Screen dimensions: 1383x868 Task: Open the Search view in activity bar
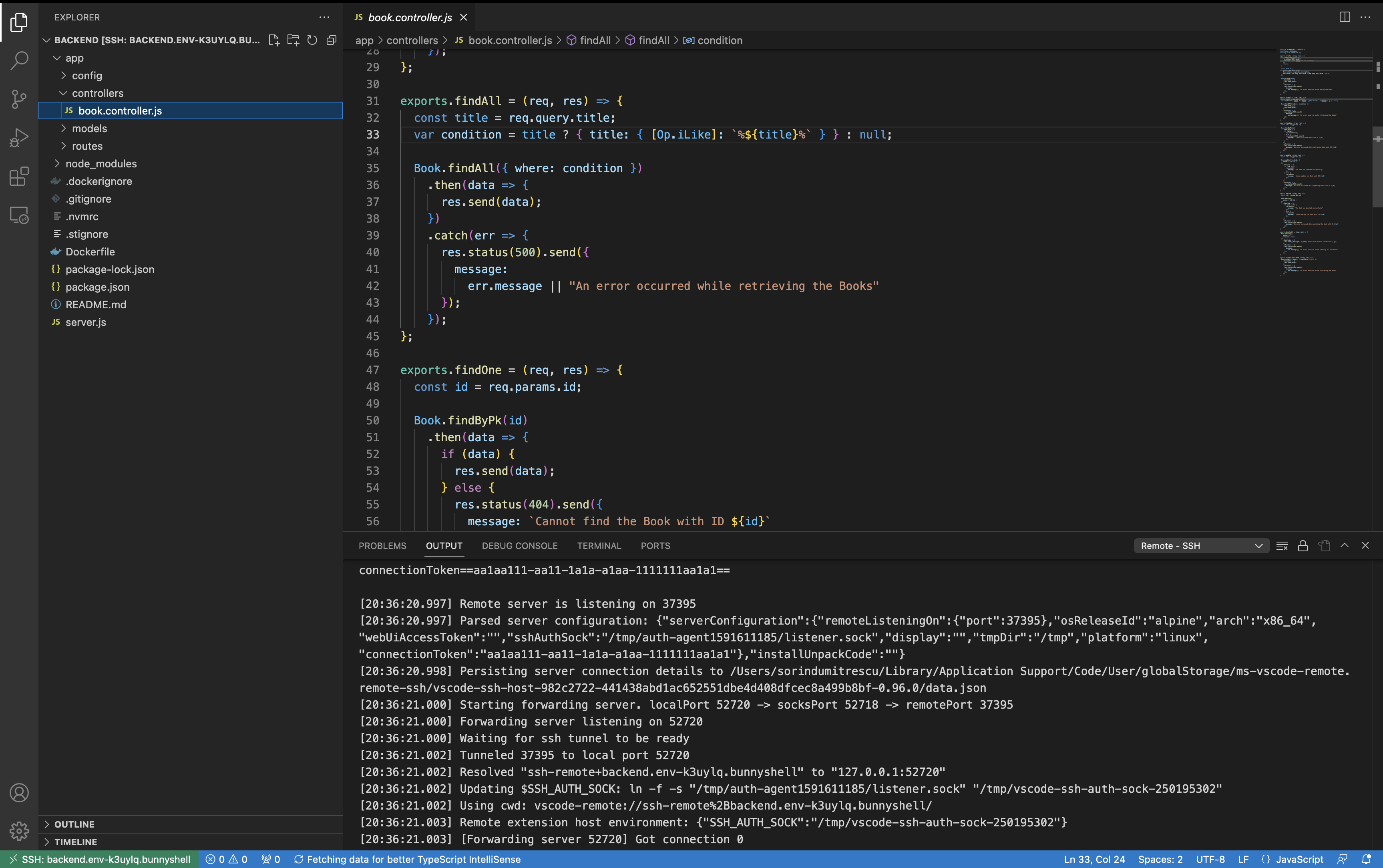tap(19, 60)
